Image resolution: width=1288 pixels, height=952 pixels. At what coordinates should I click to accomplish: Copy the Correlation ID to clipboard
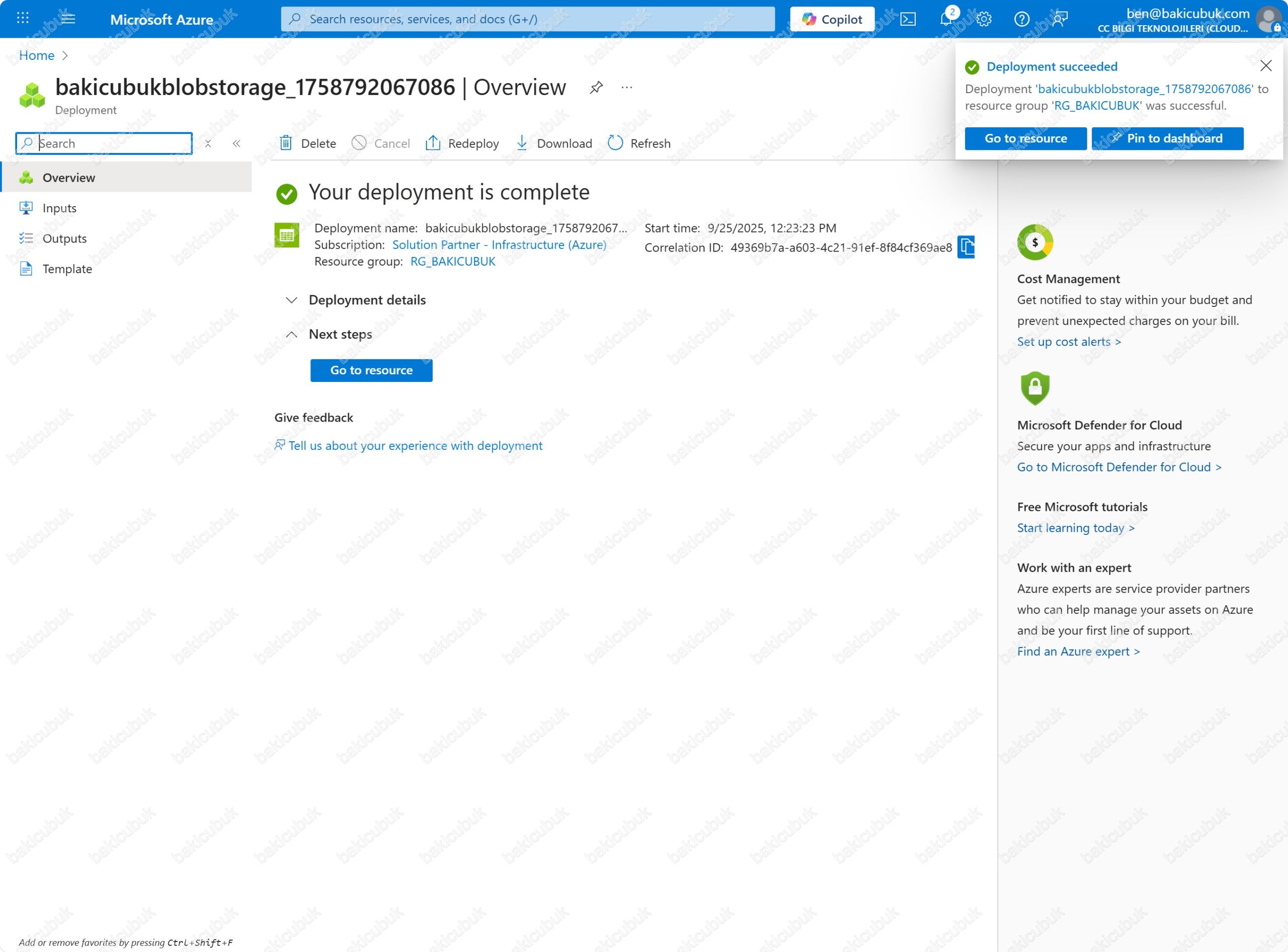click(967, 247)
